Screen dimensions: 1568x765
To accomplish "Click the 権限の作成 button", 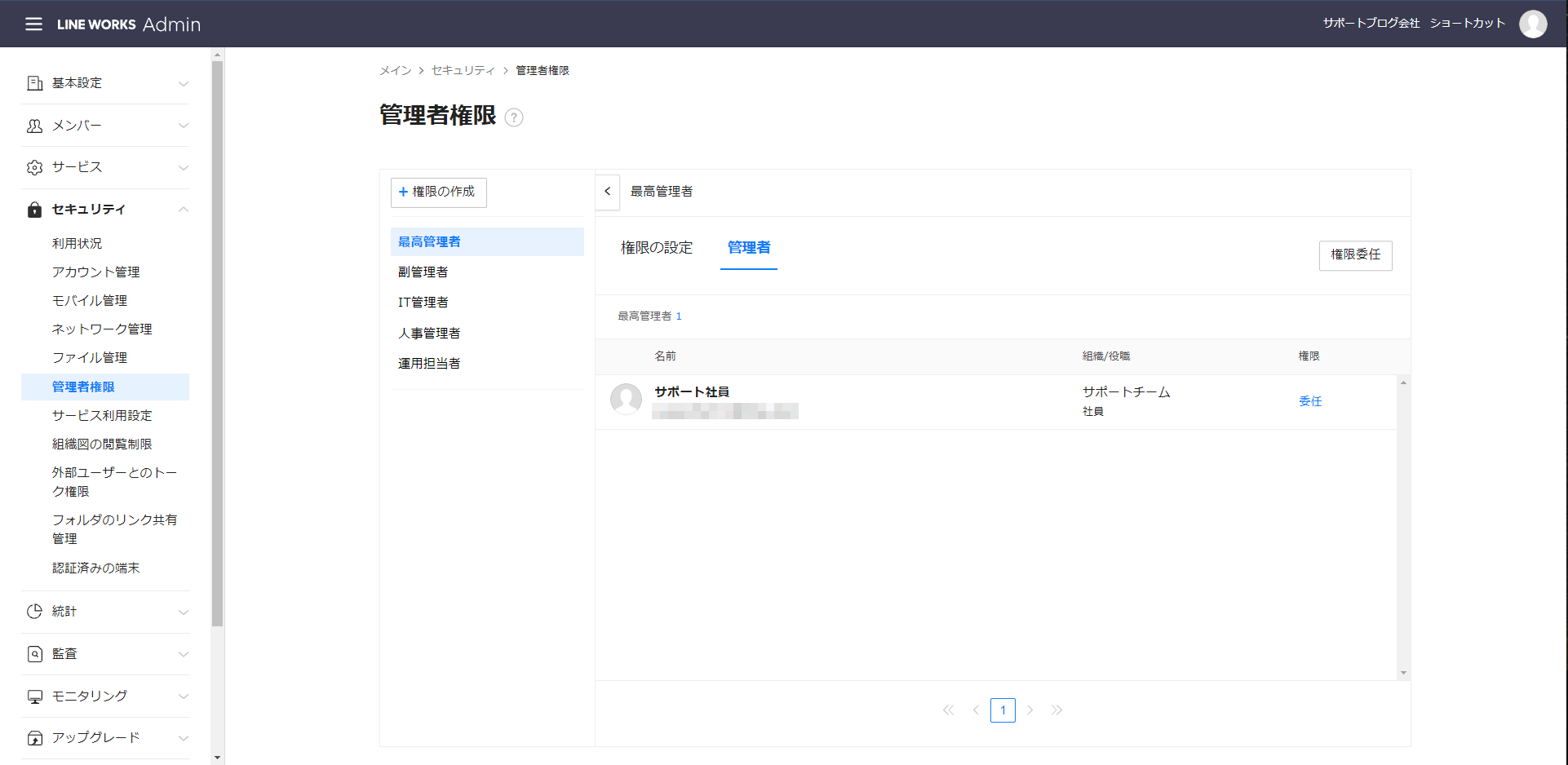I will pyautogui.click(x=438, y=192).
